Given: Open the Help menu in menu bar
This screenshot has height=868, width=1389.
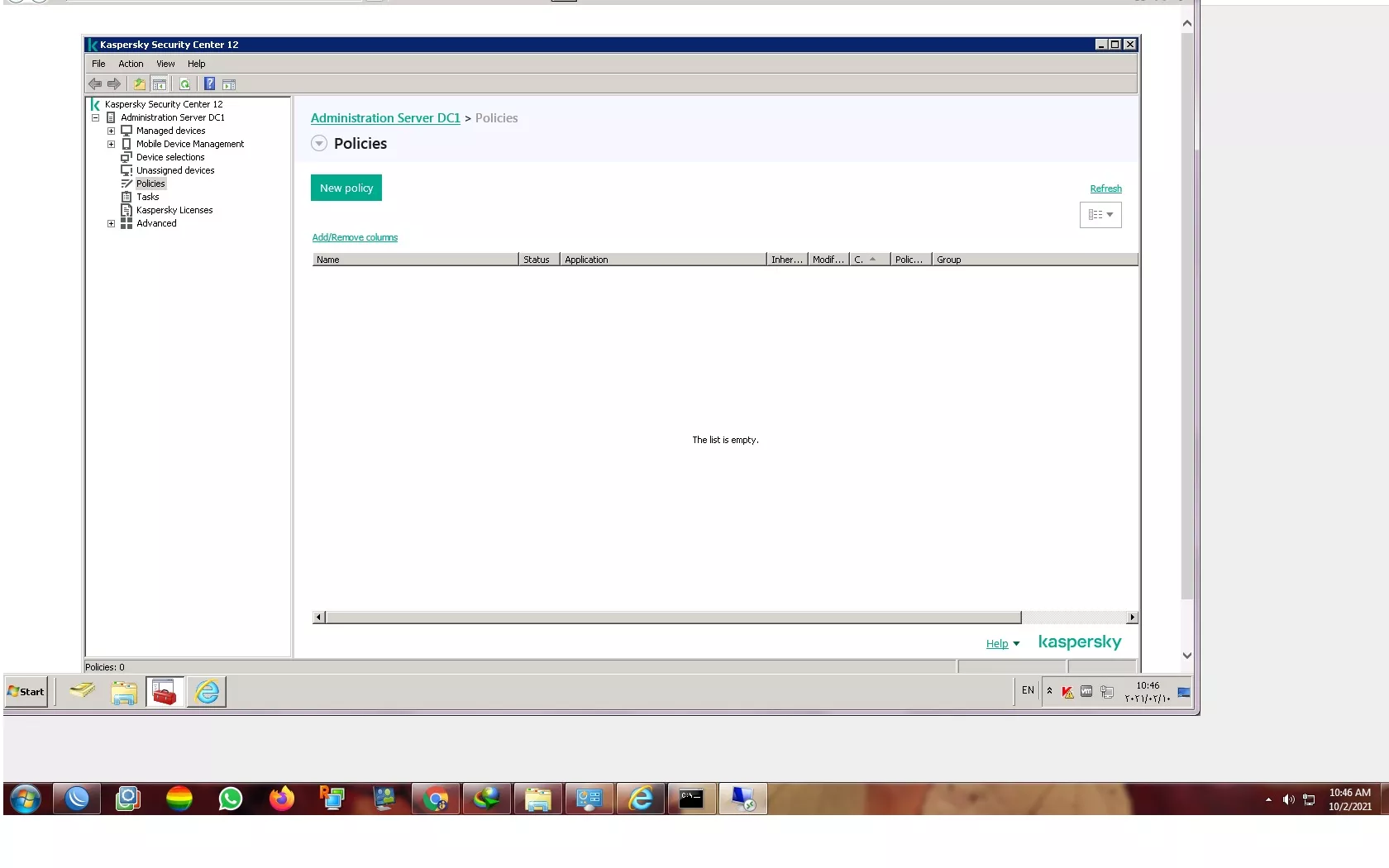Looking at the screenshot, I should [x=196, y=64].
